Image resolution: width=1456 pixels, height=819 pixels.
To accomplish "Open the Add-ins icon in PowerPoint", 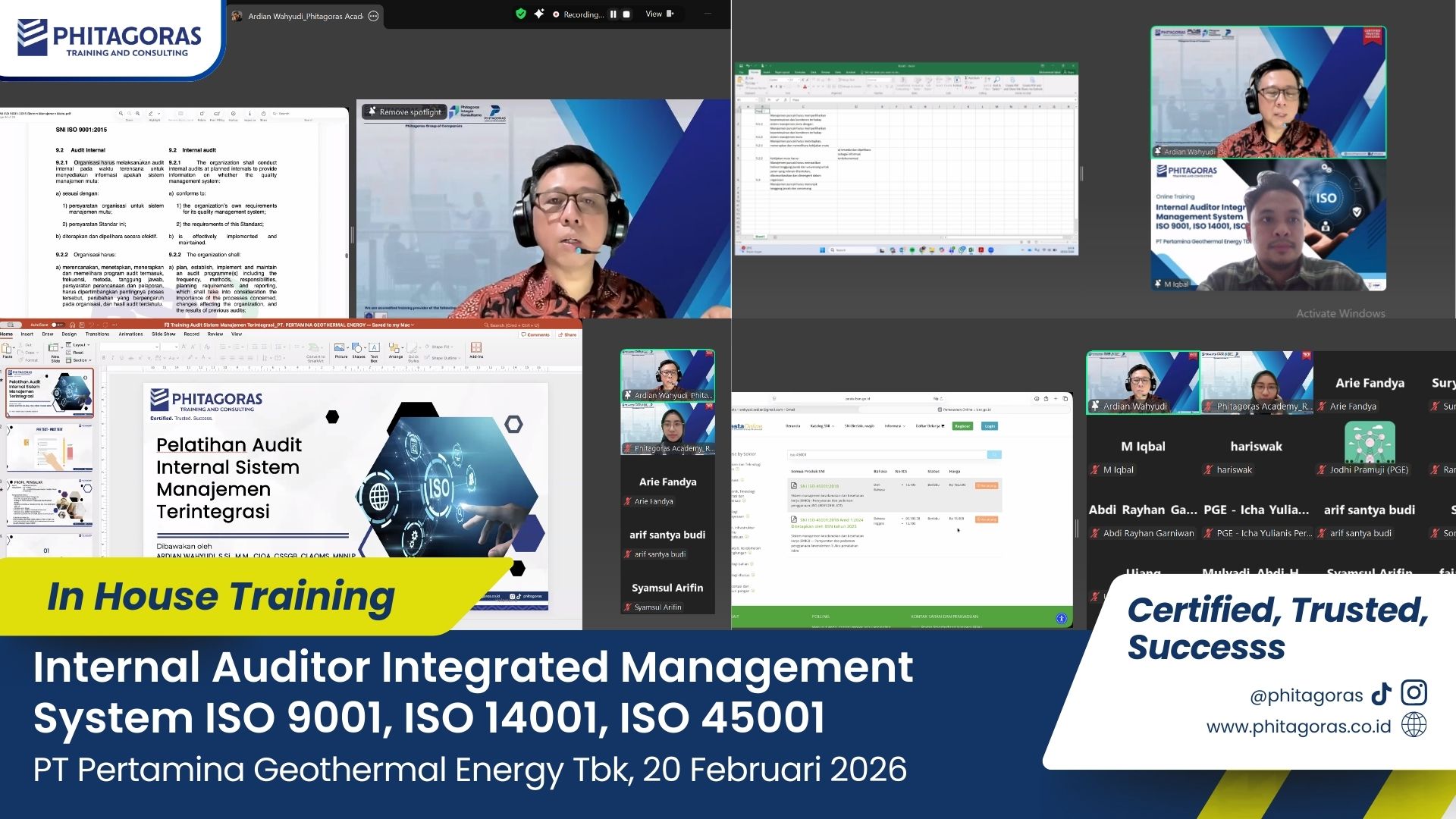I will tap(476, 349).
